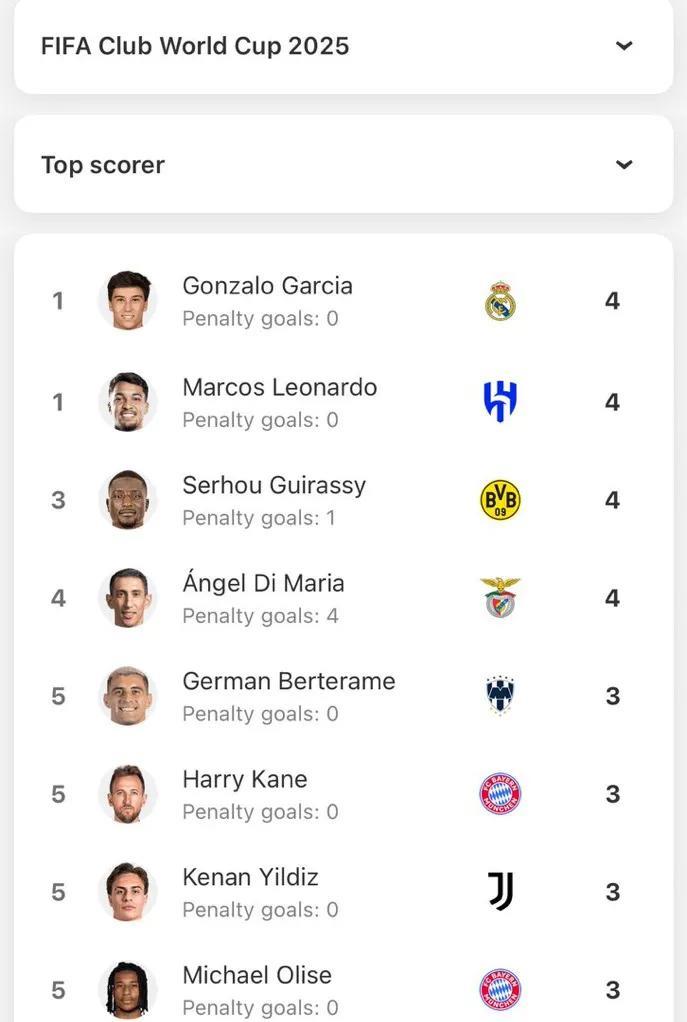This screenshot has width=687, height=1022.
Task: Expand the FIFA Club World Cup 2025 chevron
Action: (x=624, y=46)
